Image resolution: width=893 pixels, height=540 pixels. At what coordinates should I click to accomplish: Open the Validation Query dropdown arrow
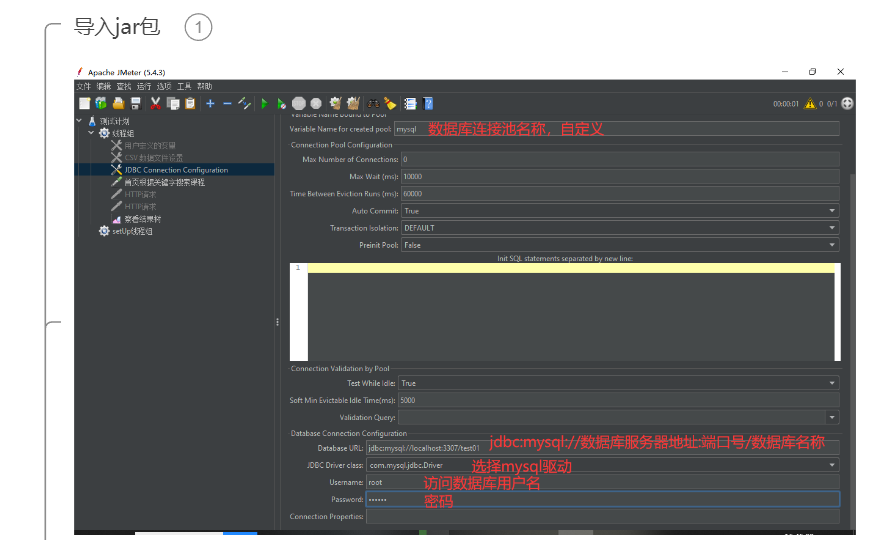coord(832,418)
